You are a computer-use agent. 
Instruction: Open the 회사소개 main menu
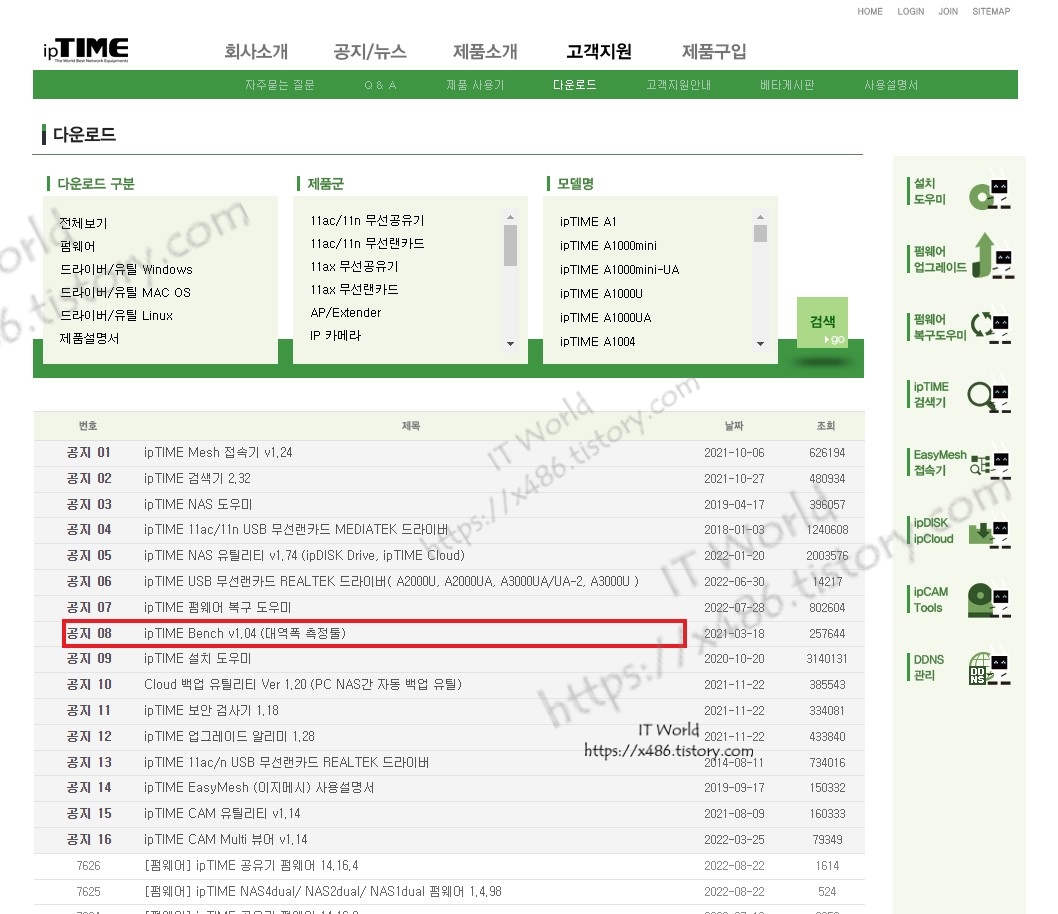(x=256, y=51)
